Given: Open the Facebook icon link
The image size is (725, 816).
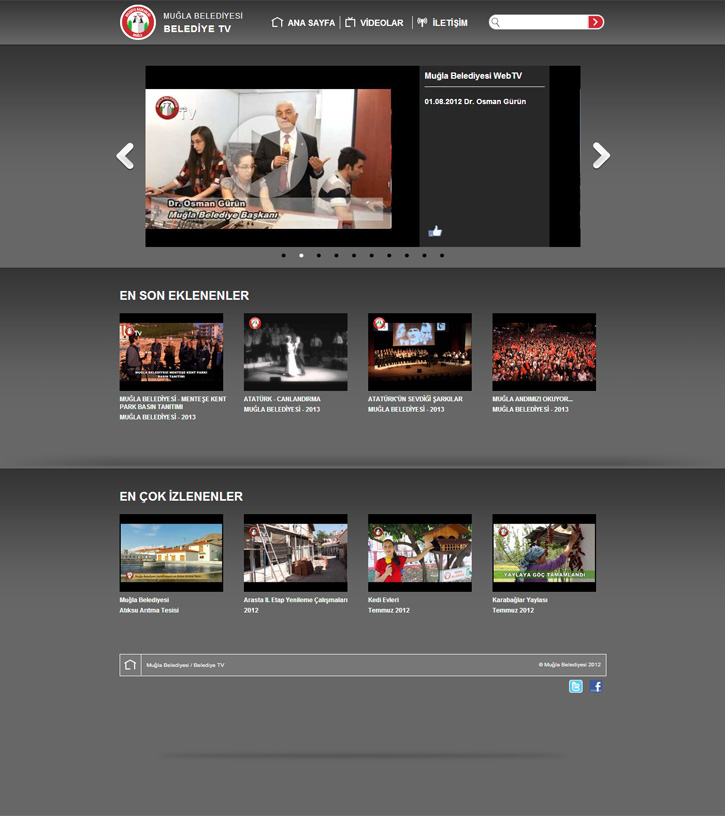Looking at the screenshot, I should point(595,686).
